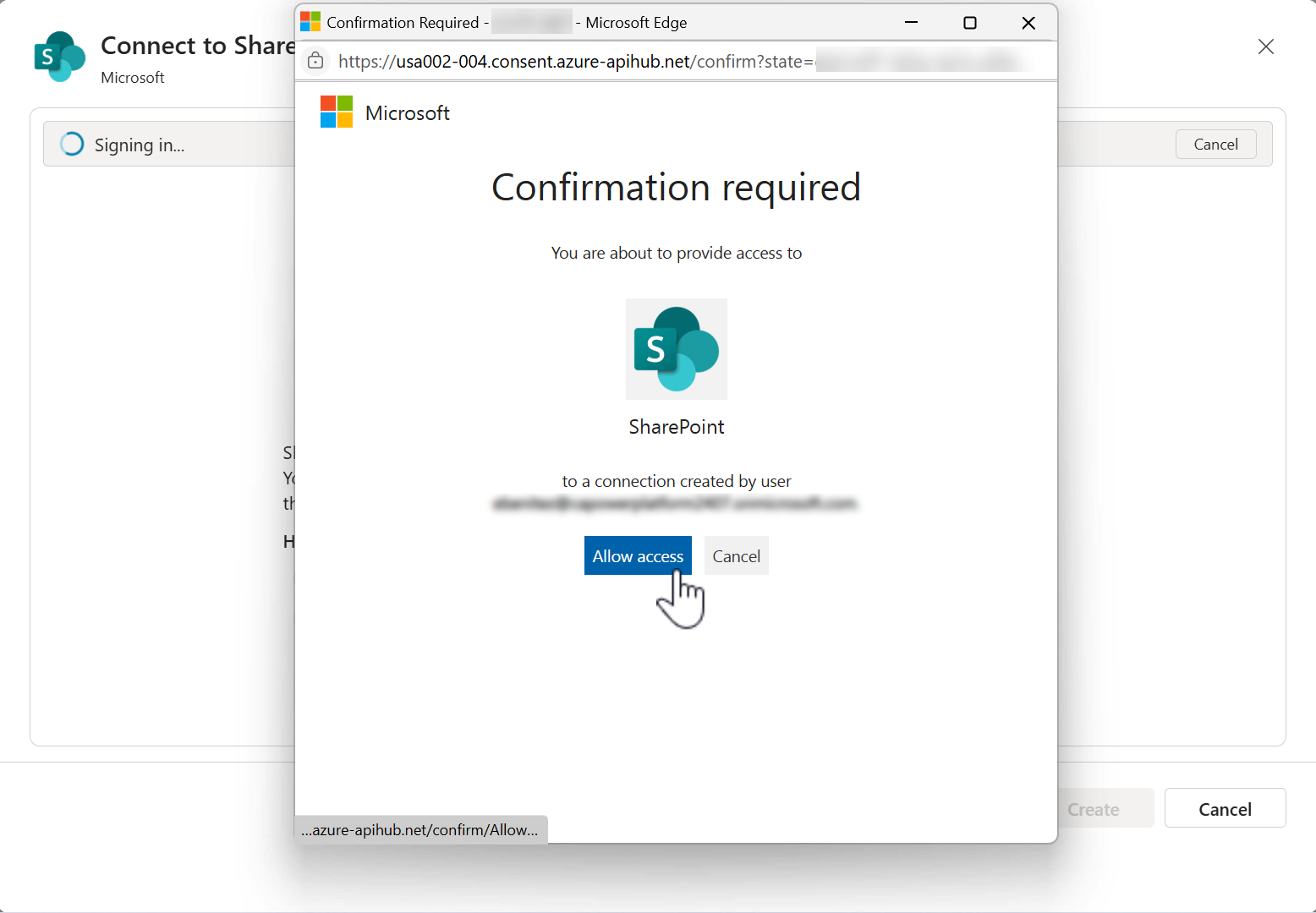This screenshot has width=1316, height=913.
Task: Click the site icon in the Edge title bar
Action: (310, 21)
